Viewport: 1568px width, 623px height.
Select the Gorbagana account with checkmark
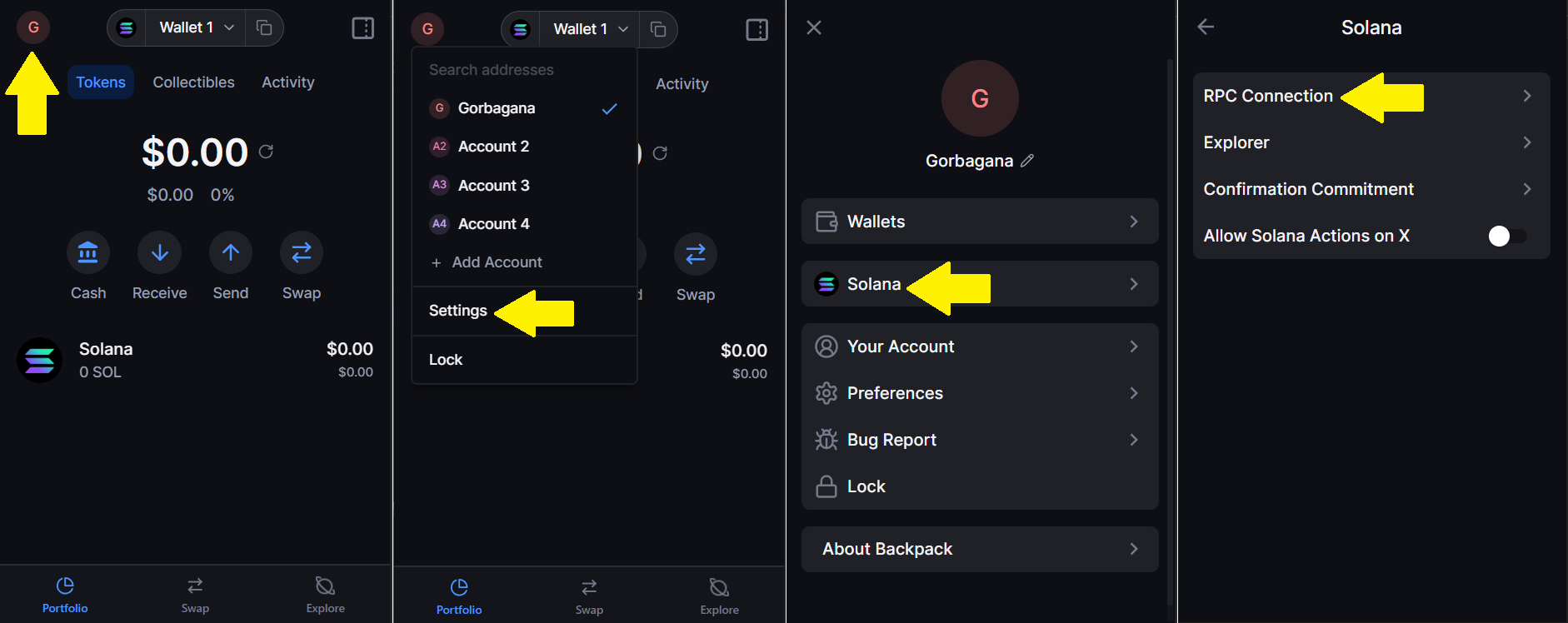[x=524, y=108]
